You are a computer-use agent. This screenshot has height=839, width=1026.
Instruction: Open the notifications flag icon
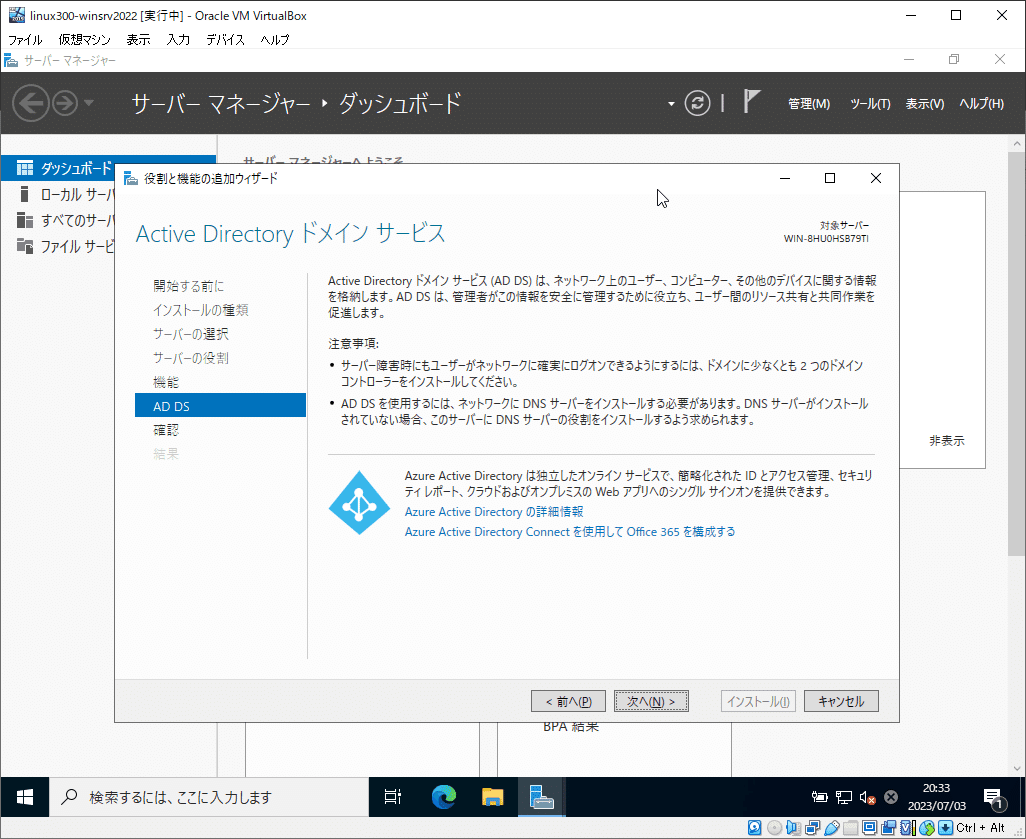pyautogui.click(x=751, y=101)
